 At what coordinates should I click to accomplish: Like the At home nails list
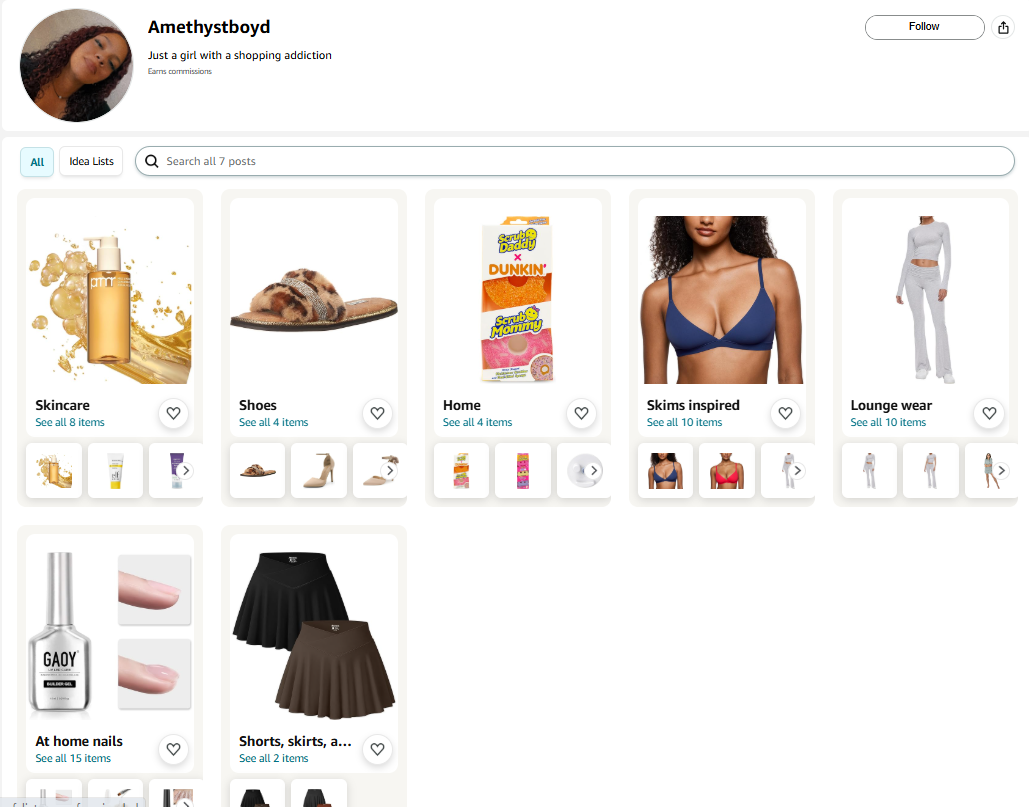tap(173, 749)
